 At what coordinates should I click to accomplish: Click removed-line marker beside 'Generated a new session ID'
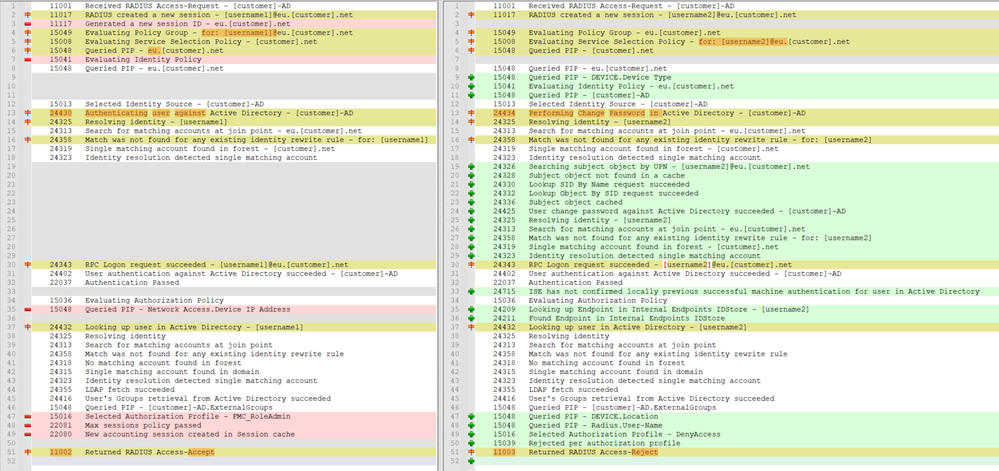coord(26,23)
